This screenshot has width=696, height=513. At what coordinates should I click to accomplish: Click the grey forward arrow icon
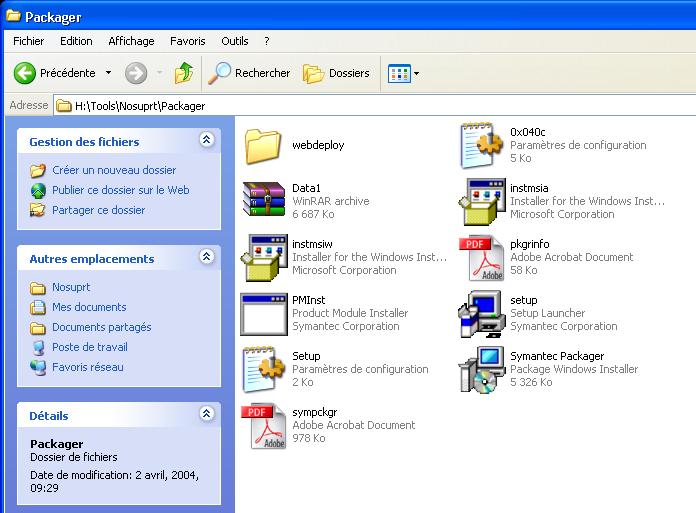click(136, 73)
